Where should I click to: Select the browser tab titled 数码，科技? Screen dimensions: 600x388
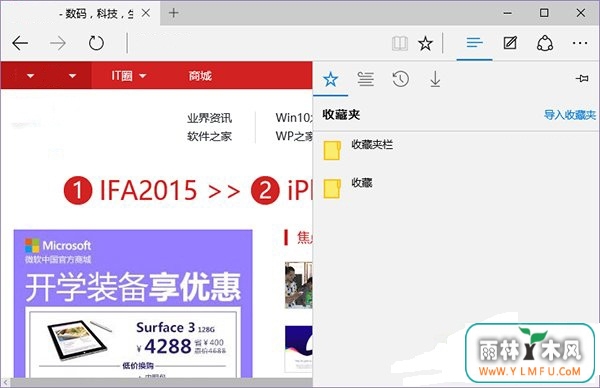coord(80,13)
